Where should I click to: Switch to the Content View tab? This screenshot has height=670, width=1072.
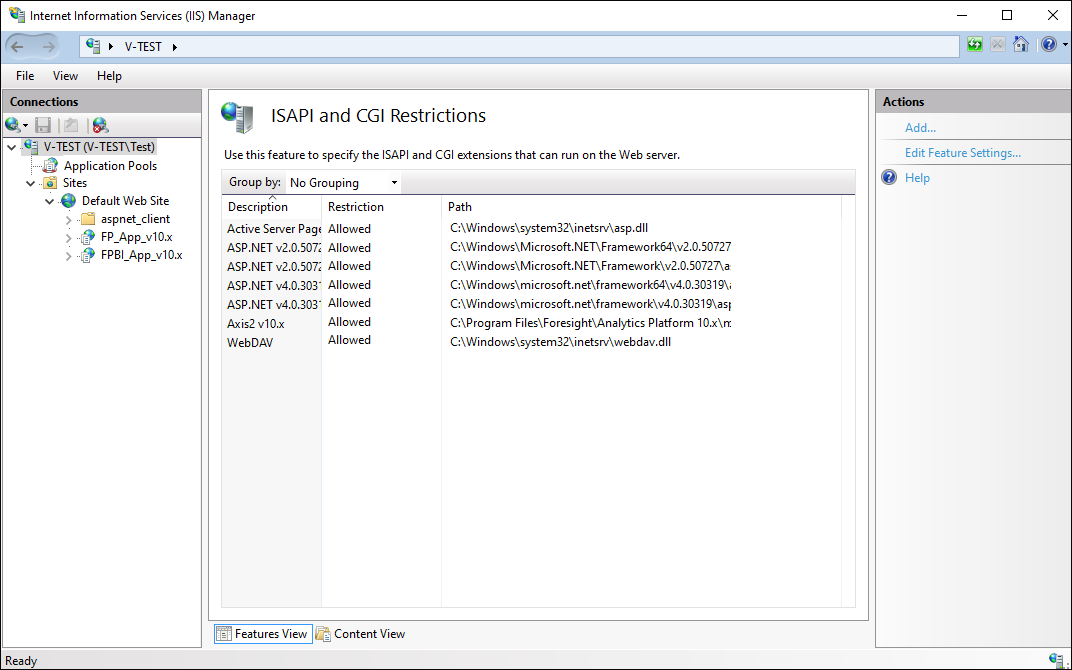point(361,633)
